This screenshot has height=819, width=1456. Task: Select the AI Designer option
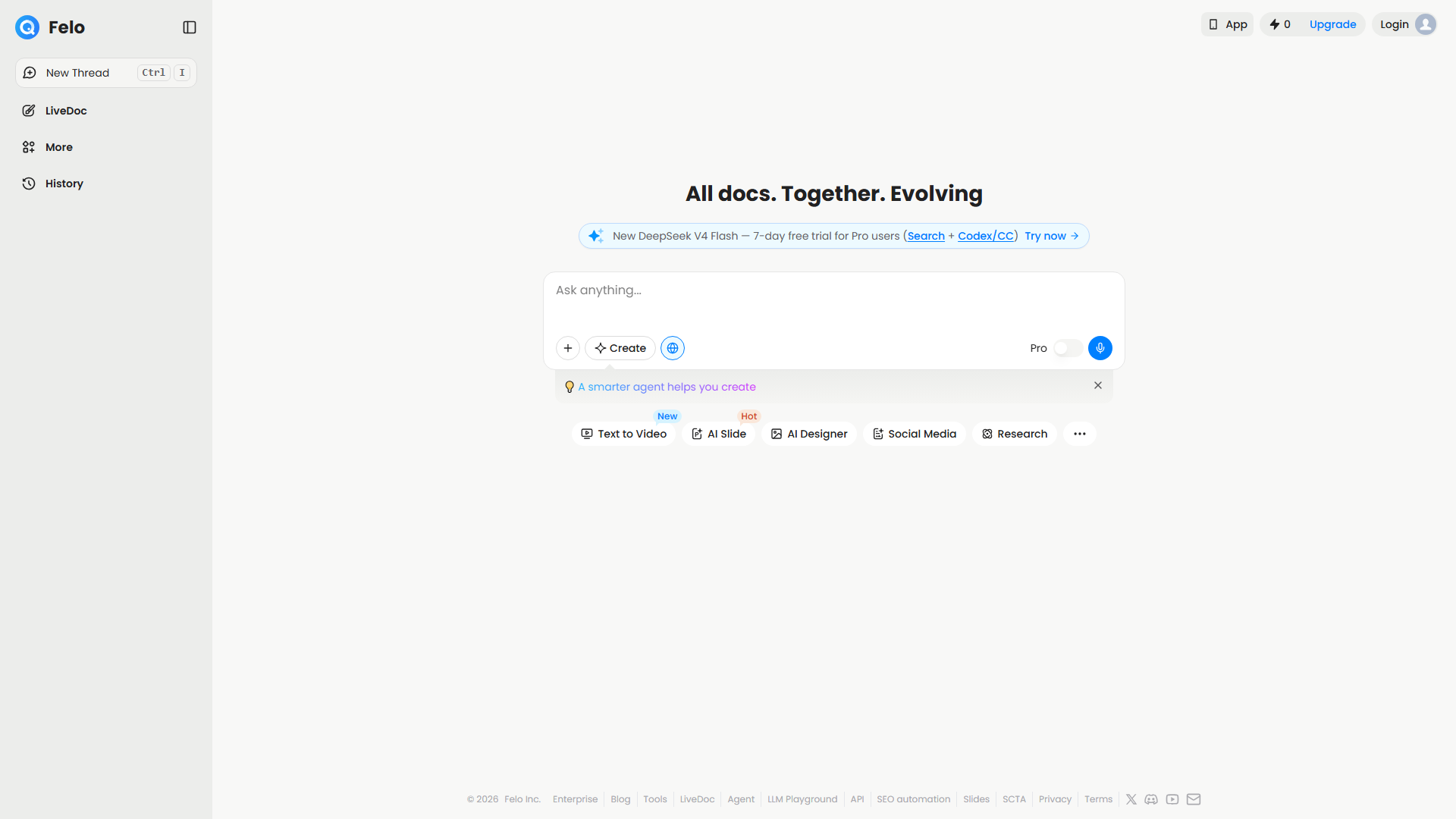coord(809,434)
